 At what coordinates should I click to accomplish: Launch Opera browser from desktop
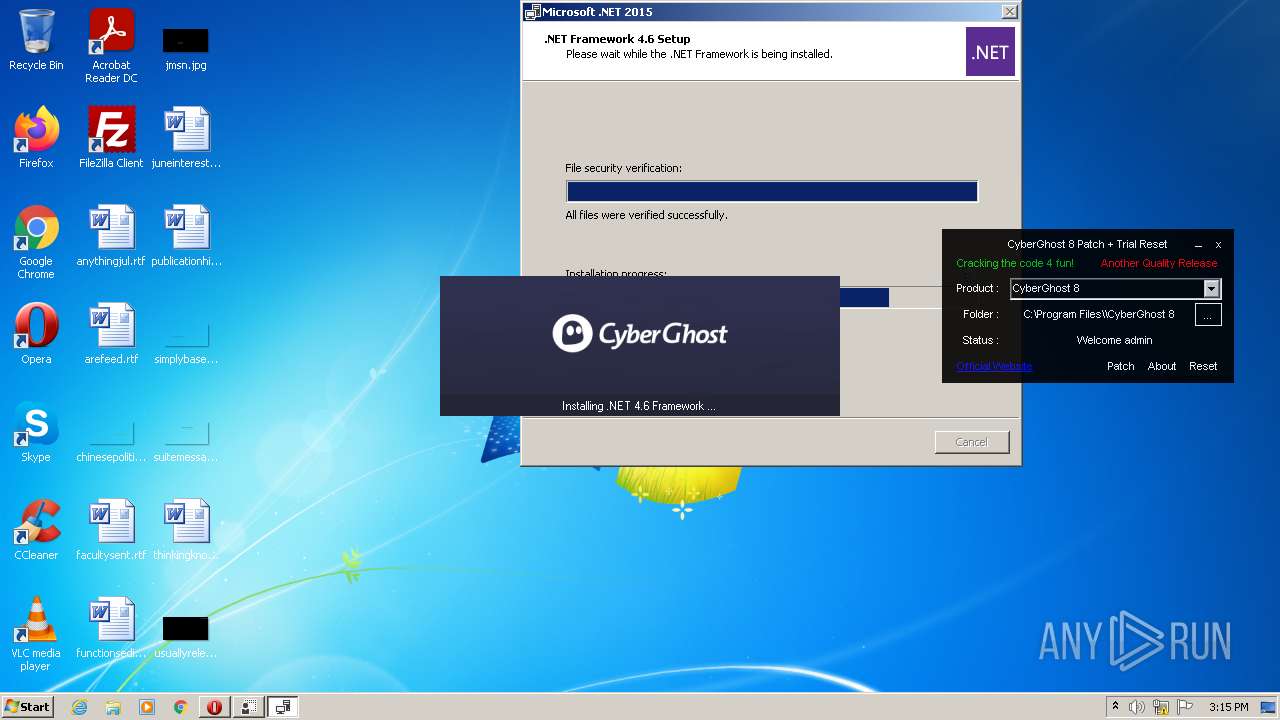[x=36, y=334]
